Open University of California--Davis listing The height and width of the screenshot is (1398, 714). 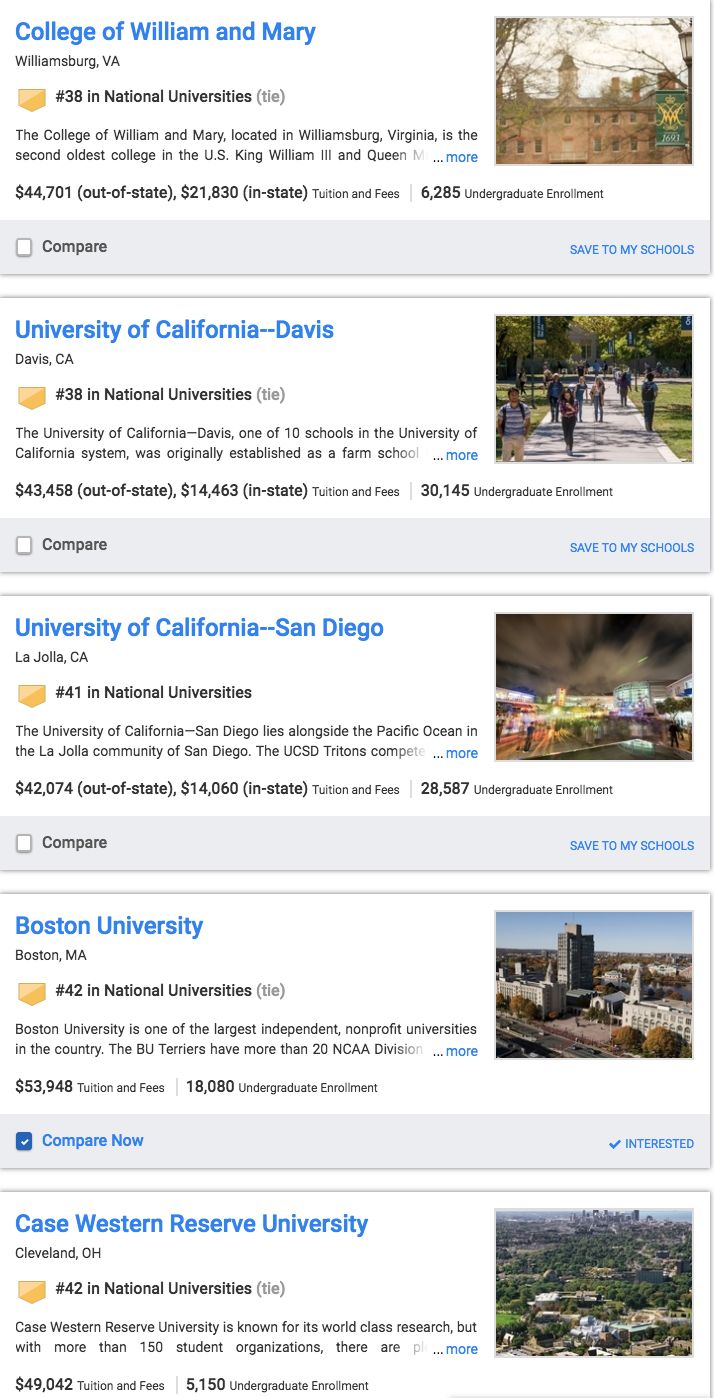(174, 330)
